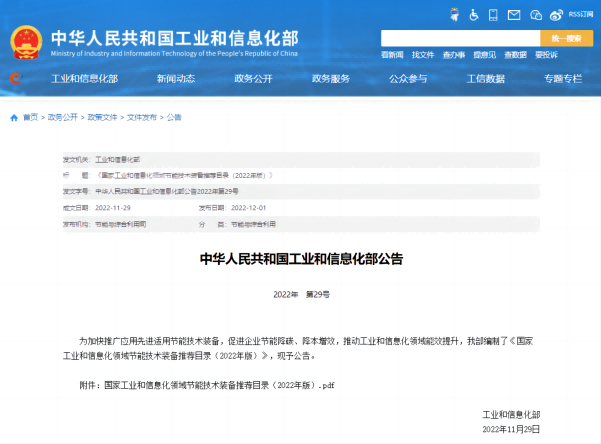
Task: Select 找文件 search shortcut
Action: (x=423, y=55)
